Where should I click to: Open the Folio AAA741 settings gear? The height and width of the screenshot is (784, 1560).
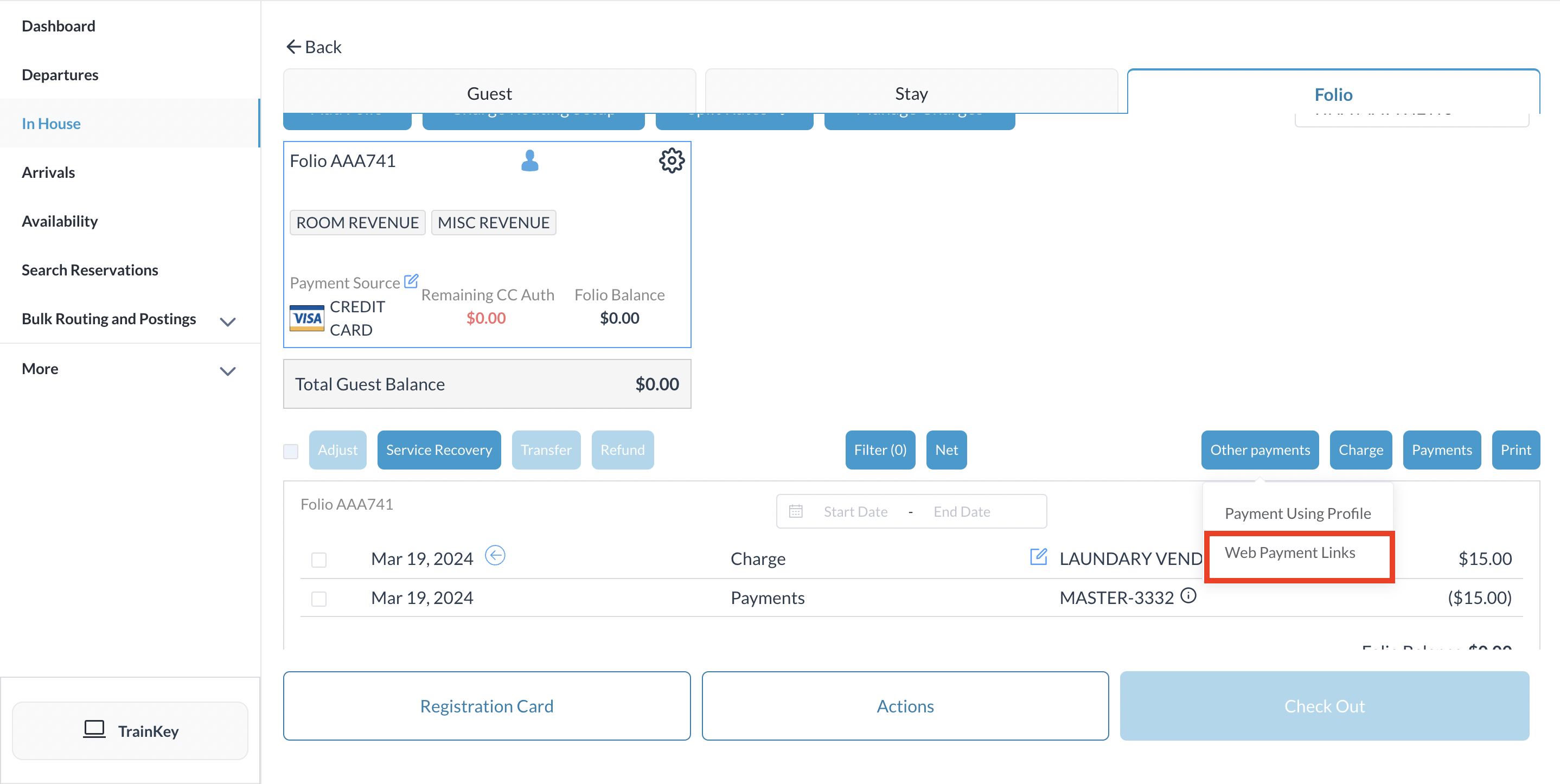pyautogui.click(x=671, y=161)
